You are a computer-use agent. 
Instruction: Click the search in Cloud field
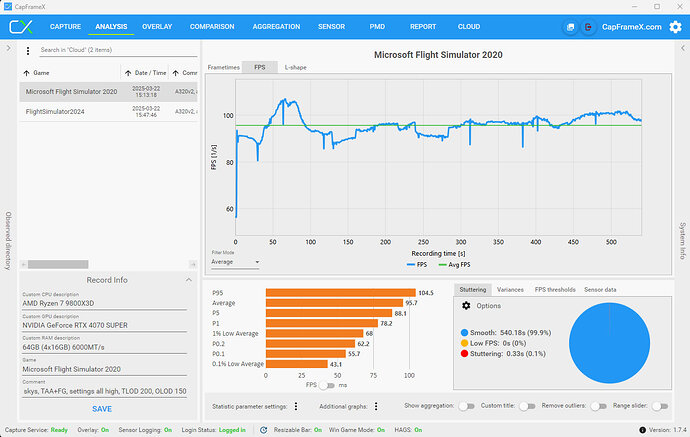pos(118,50)
